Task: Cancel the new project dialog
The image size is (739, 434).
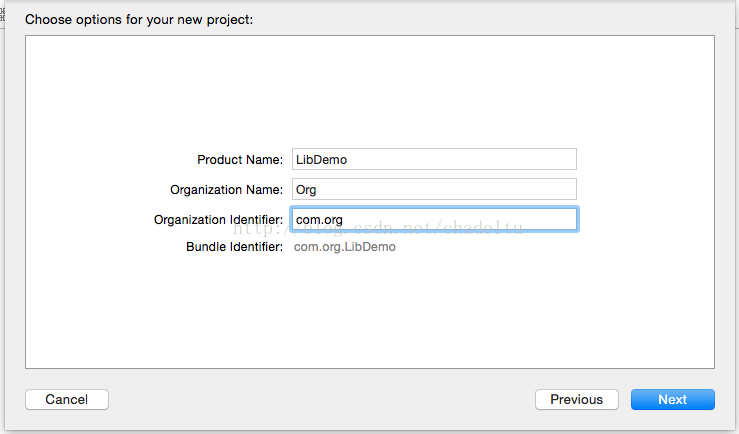Action: (66, 399)
